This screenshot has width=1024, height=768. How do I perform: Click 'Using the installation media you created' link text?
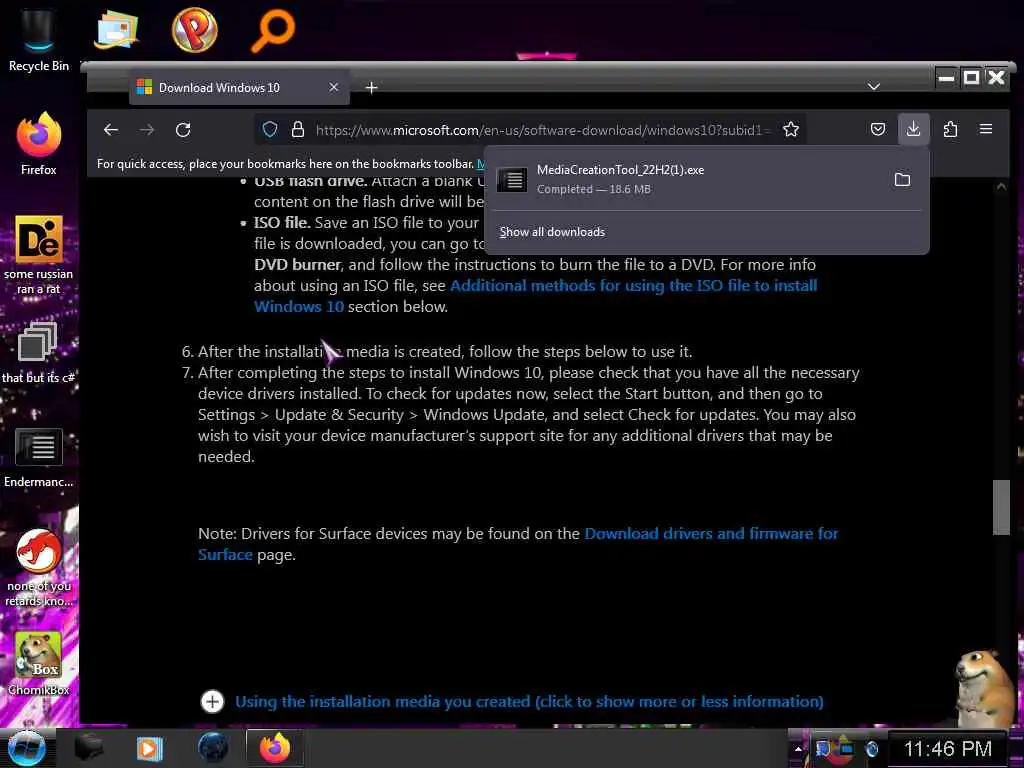pos(529,701)
